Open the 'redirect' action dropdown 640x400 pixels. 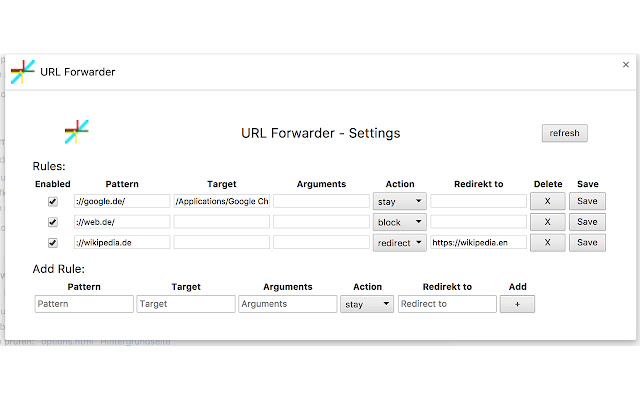399,242
